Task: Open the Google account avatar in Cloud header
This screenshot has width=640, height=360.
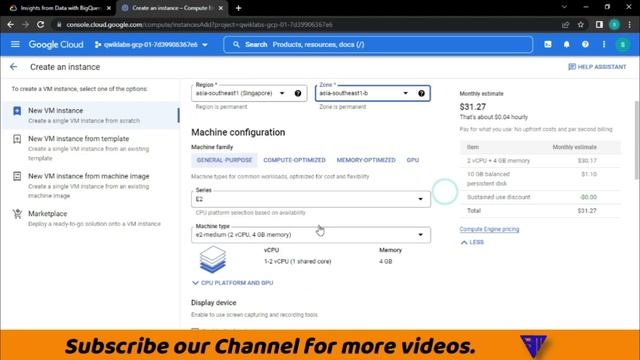Action: click(x=622, y=44)
